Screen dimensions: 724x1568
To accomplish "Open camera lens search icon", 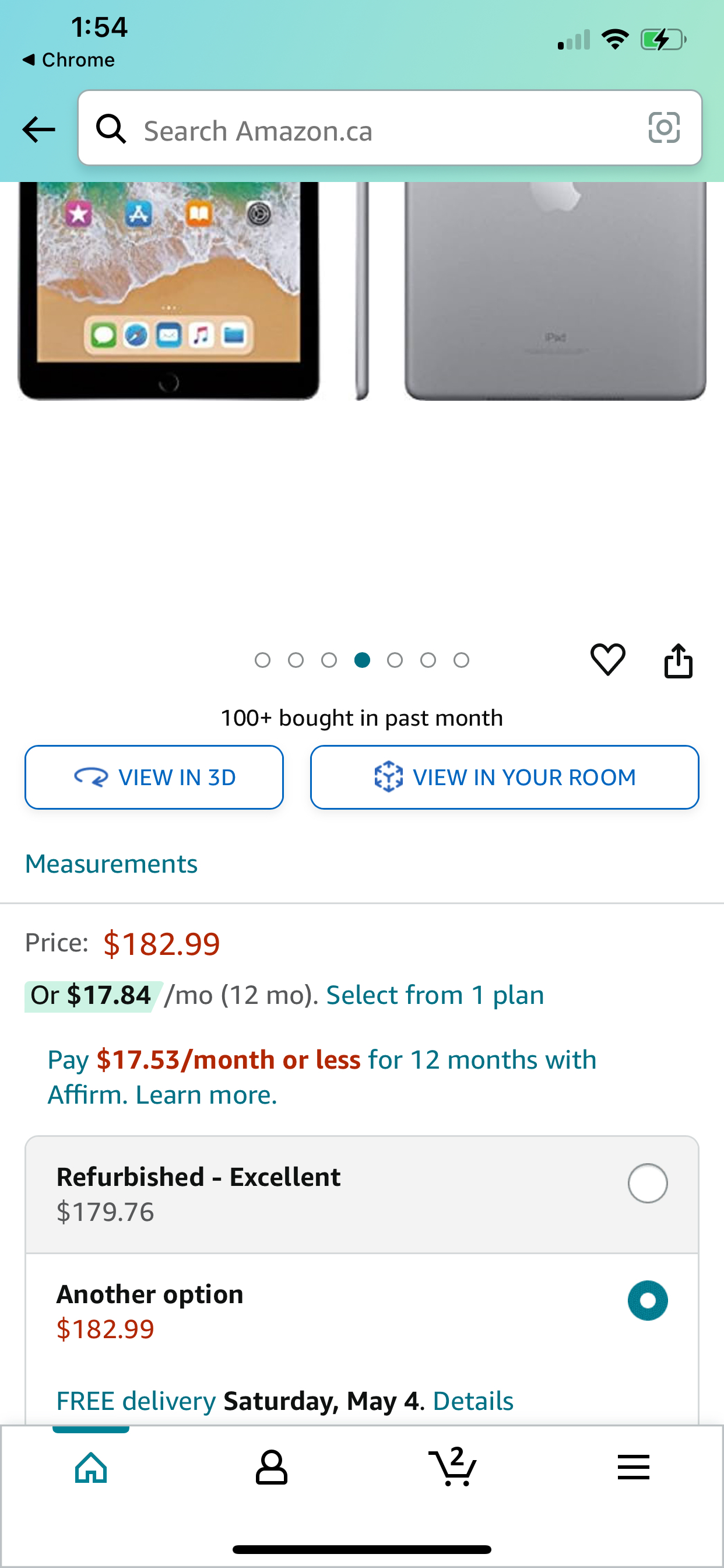I will (x=664, y=128).
